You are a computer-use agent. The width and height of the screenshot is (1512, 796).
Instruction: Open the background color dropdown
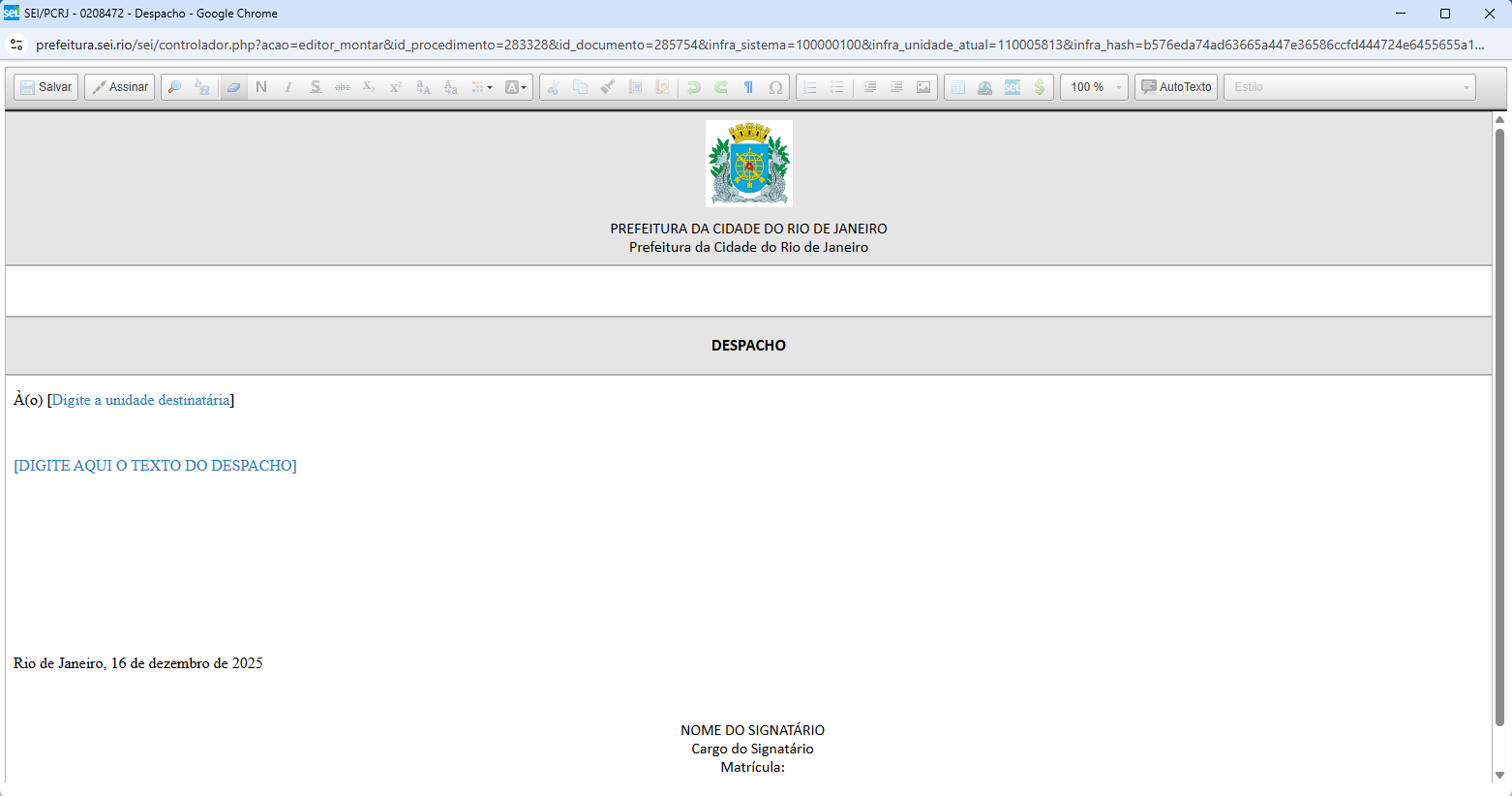(x=516, y=87)
